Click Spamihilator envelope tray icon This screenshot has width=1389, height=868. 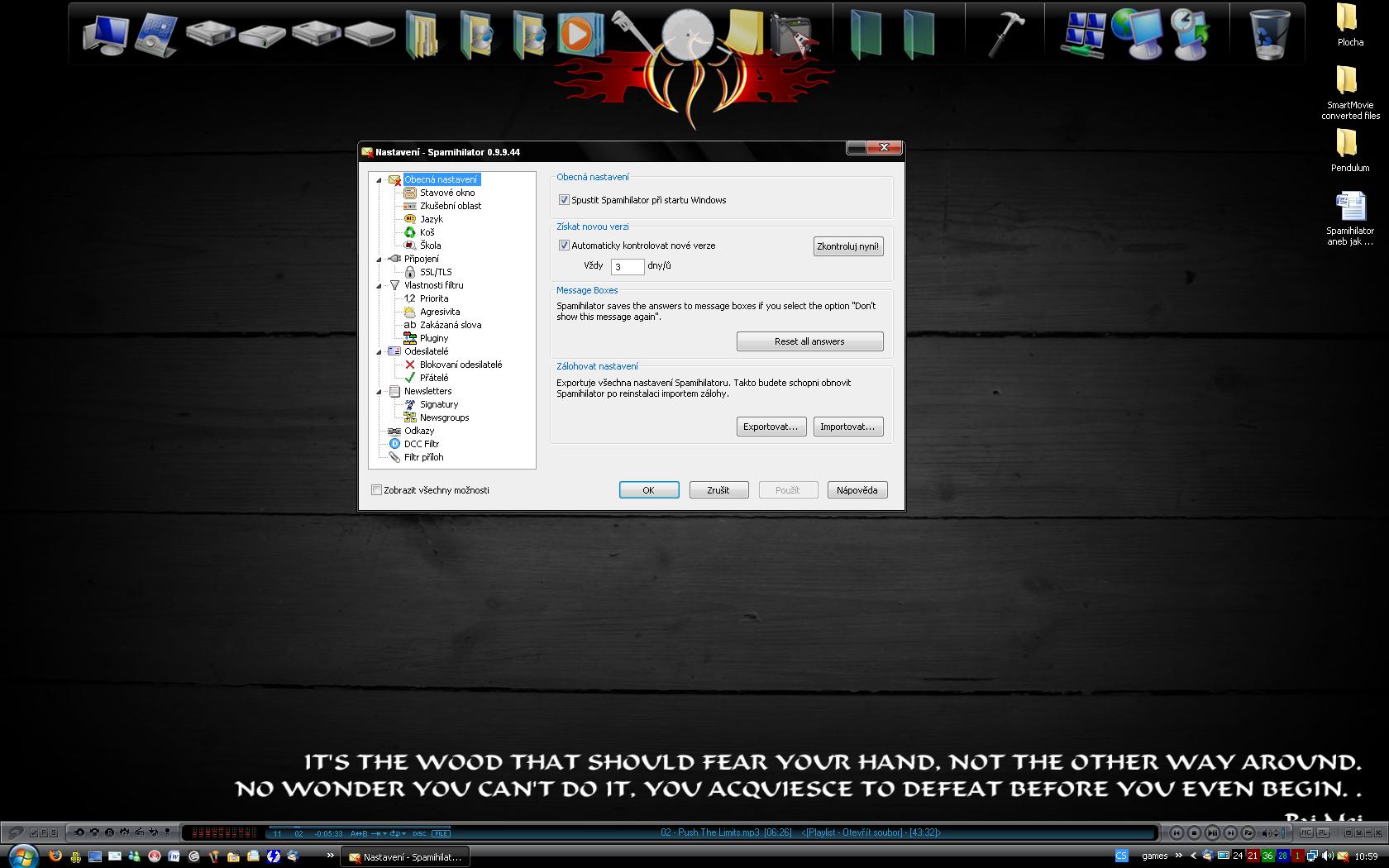1343,856
